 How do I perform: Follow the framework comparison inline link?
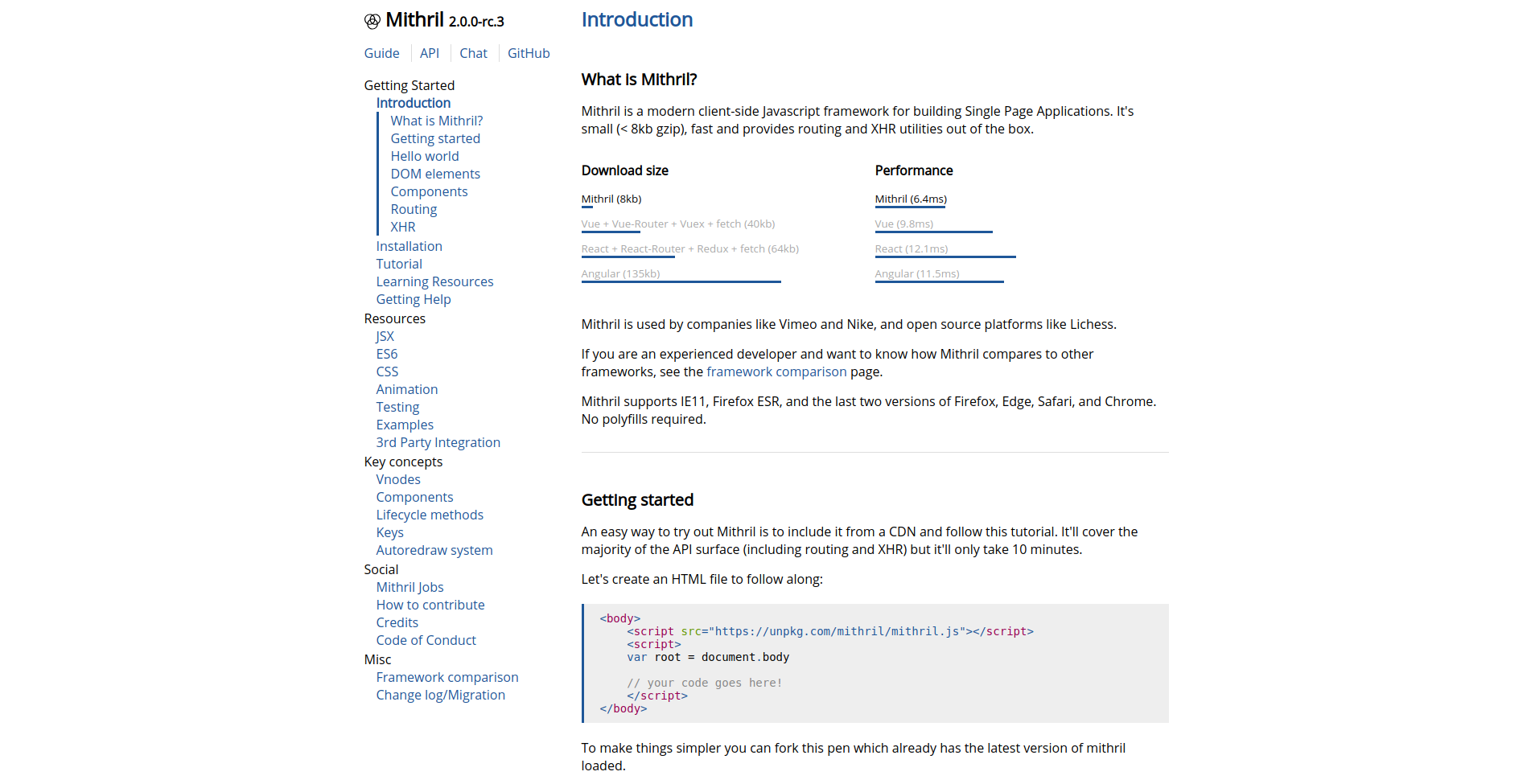pyautogui.click(x=776, y=371)
